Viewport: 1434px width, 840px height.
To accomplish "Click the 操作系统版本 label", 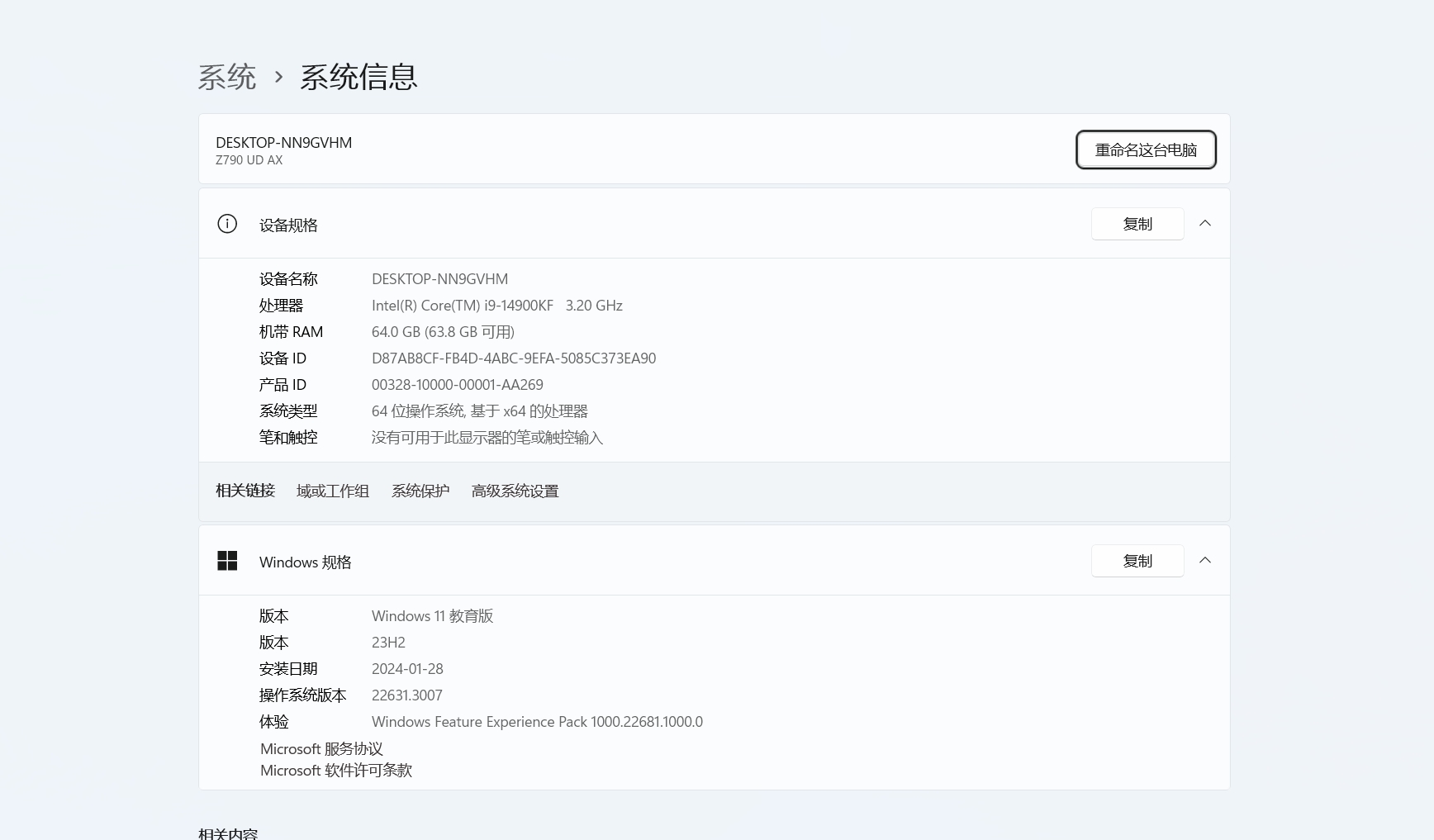I will 303,695.
